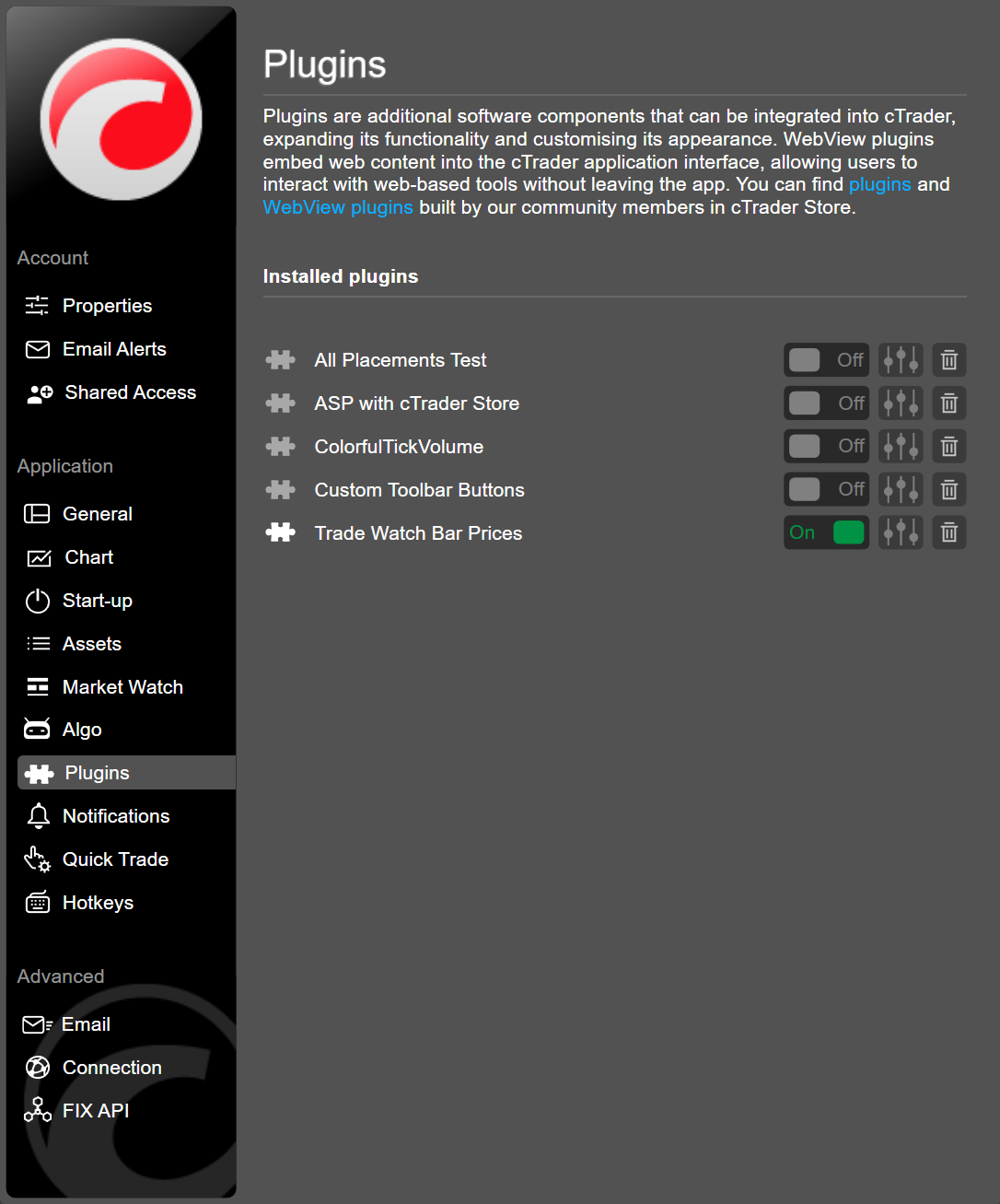Select Properties under the Account section
This screenshot has width=1000, height=1204.
(107, 305)
